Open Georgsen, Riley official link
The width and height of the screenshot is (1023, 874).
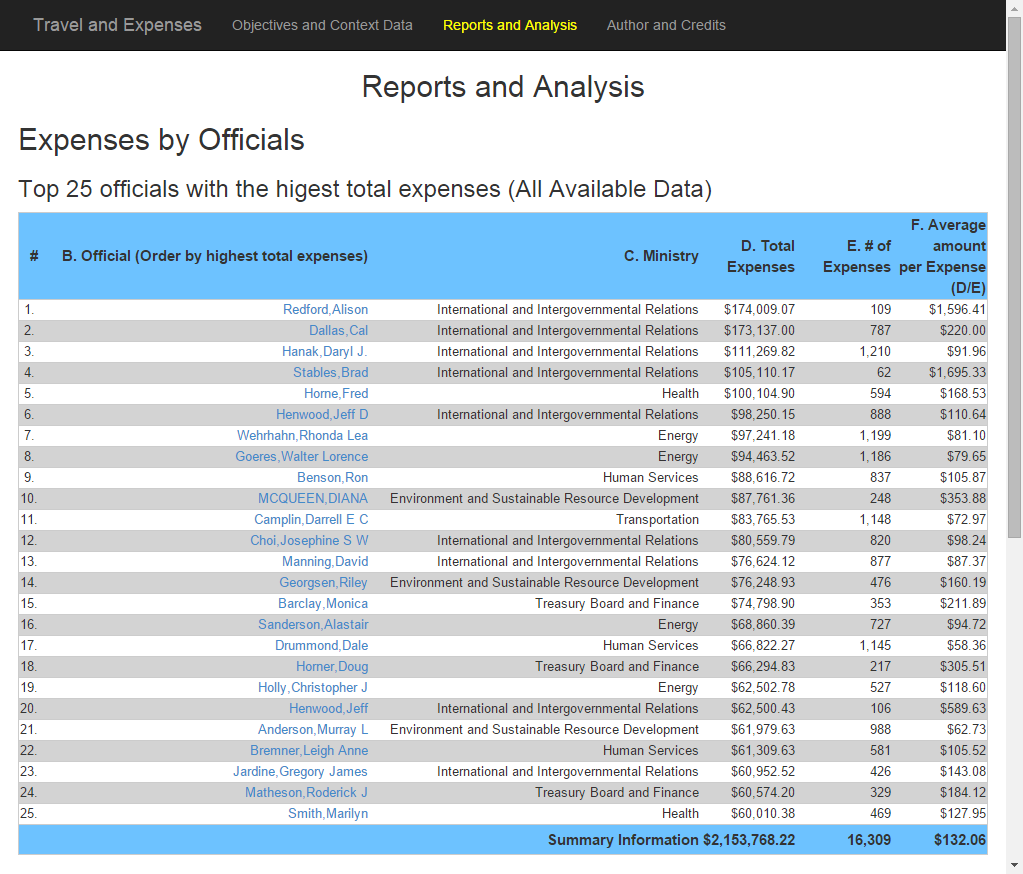click(324, 582)
